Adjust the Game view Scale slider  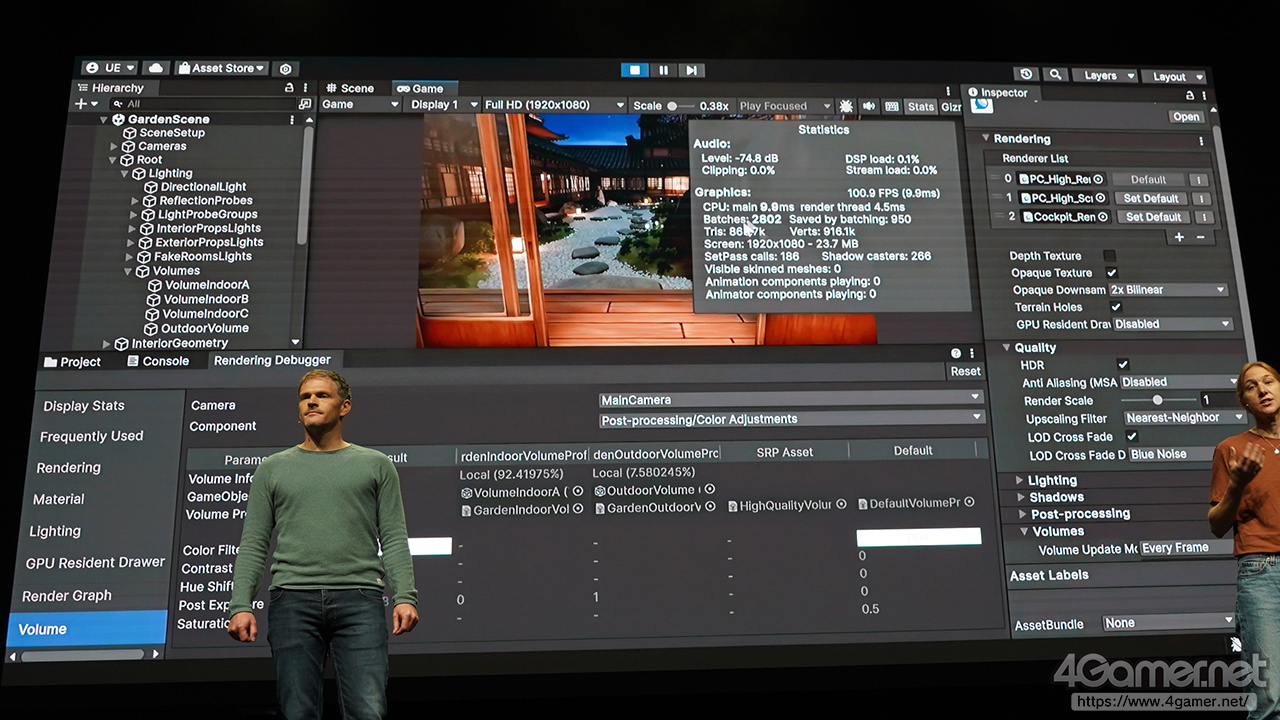pos(681,106)
